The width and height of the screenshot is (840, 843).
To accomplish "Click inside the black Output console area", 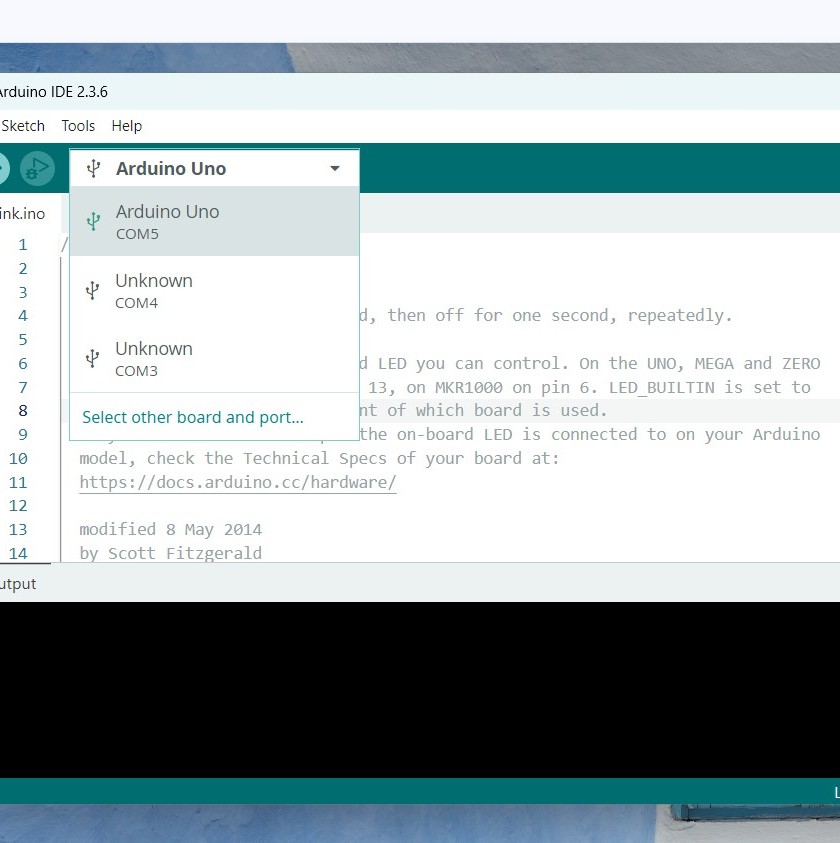I will [420, 690].
